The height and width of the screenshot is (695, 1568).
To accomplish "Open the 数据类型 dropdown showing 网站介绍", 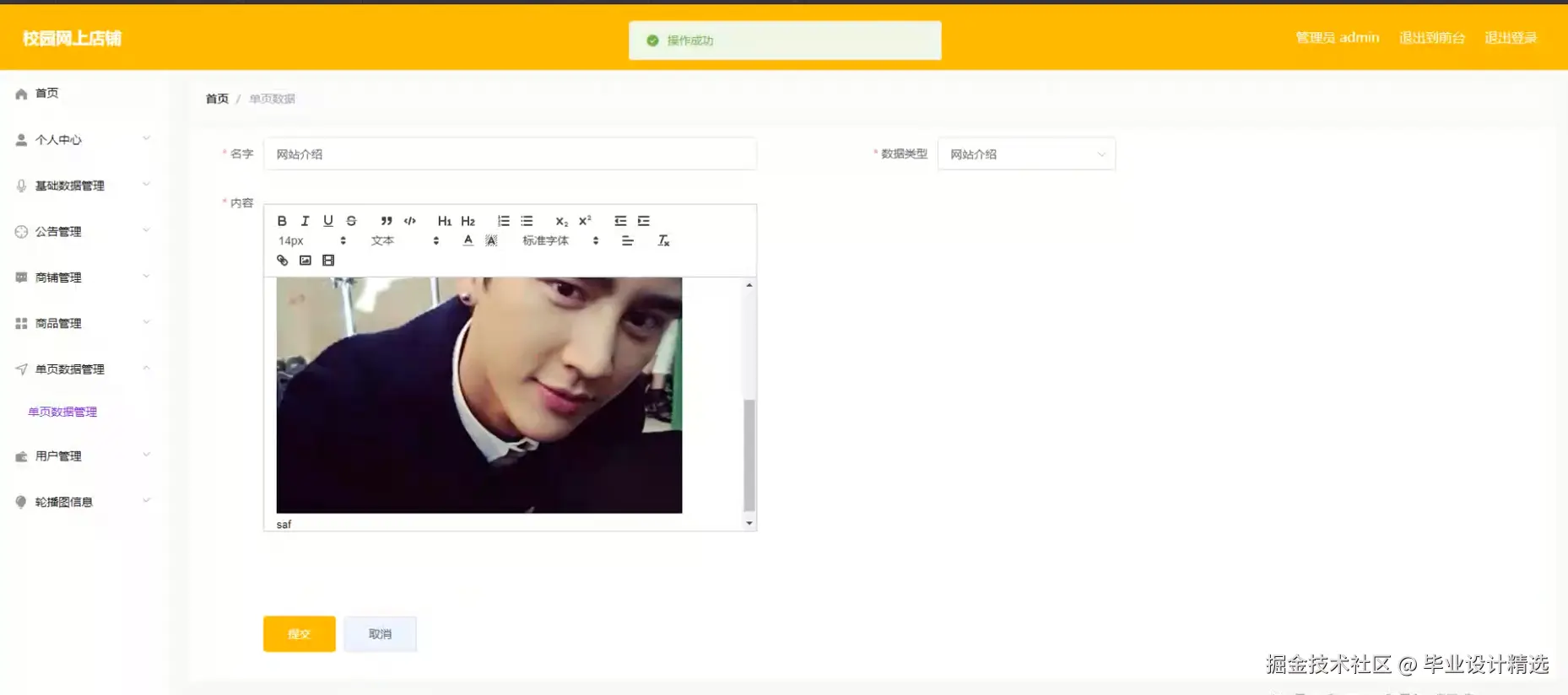I will coord(1026,154).
